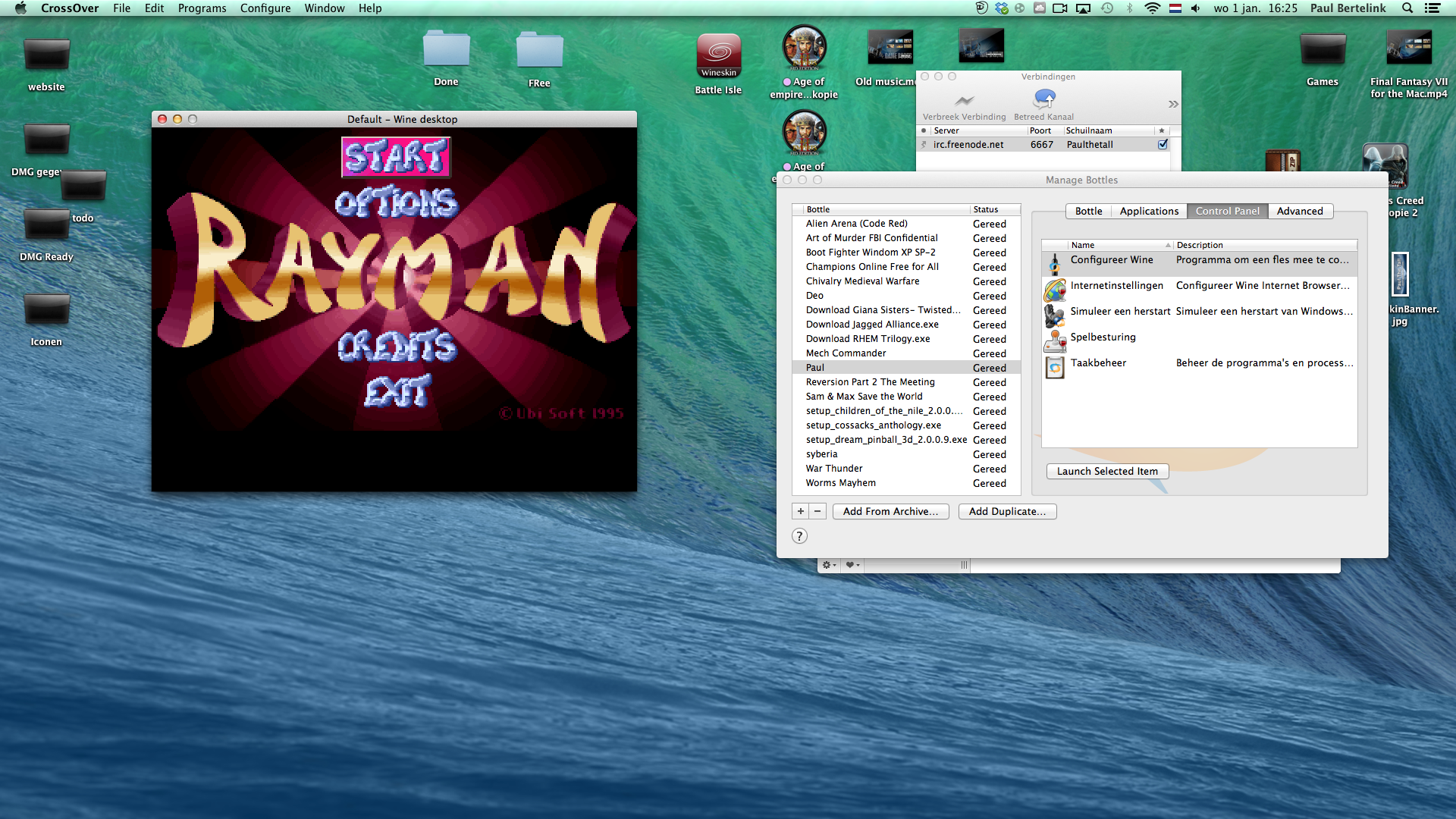Click the Add From Archive button

coord(890,511)
